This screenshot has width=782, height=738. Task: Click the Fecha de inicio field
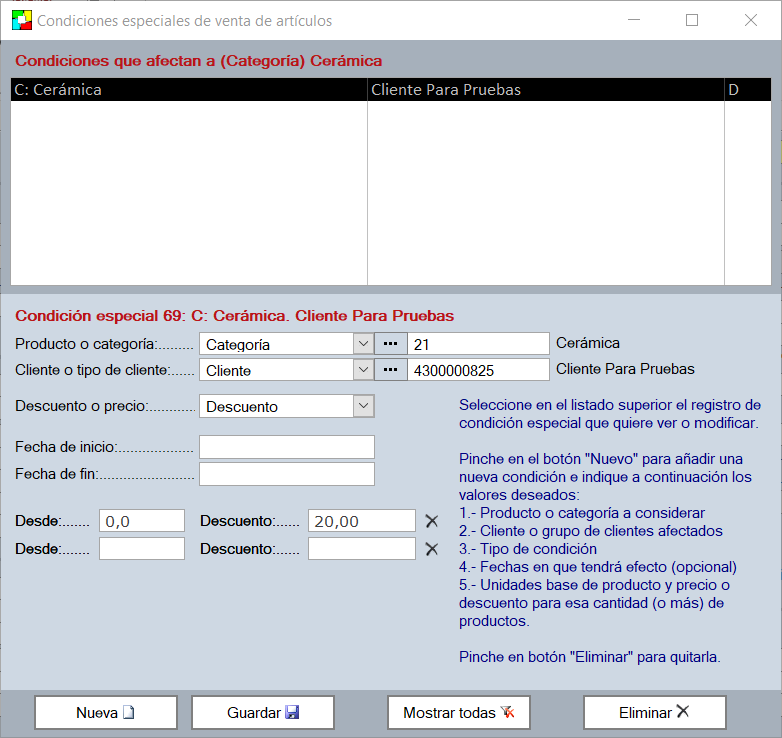(x=286, y=447)
